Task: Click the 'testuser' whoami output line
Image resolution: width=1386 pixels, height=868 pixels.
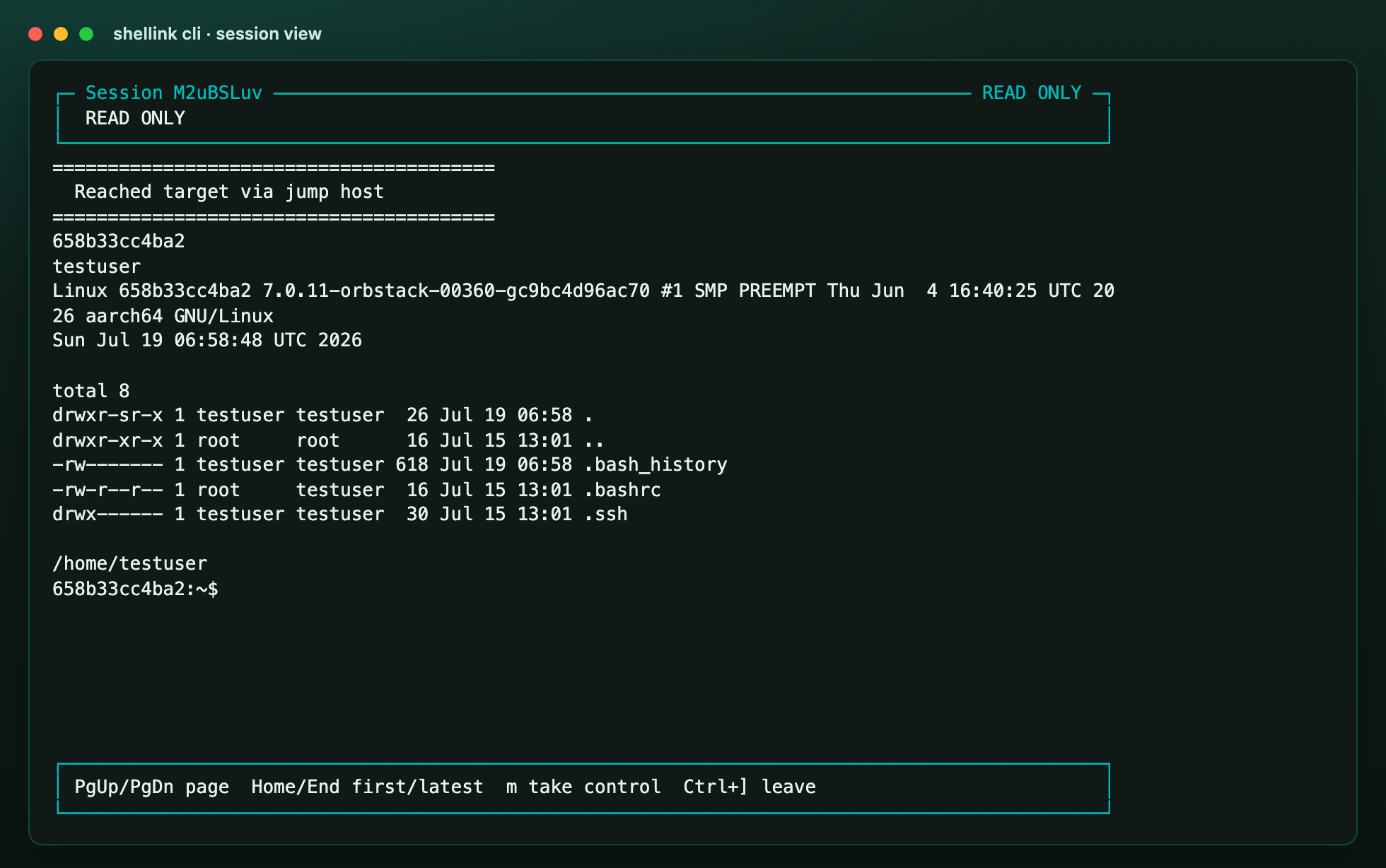Action: coord(97,266)
